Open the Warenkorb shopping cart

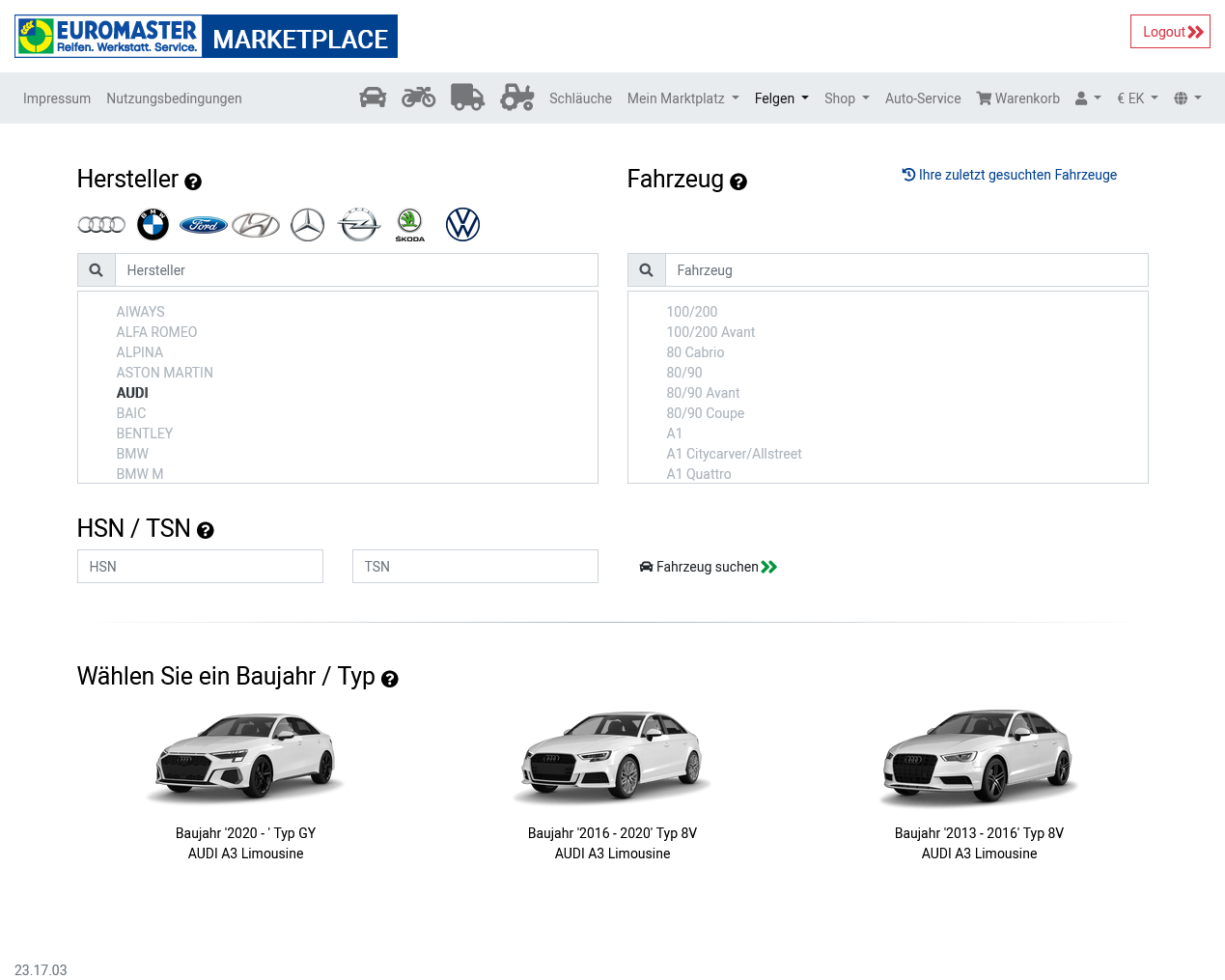(x=1017, y=98)
